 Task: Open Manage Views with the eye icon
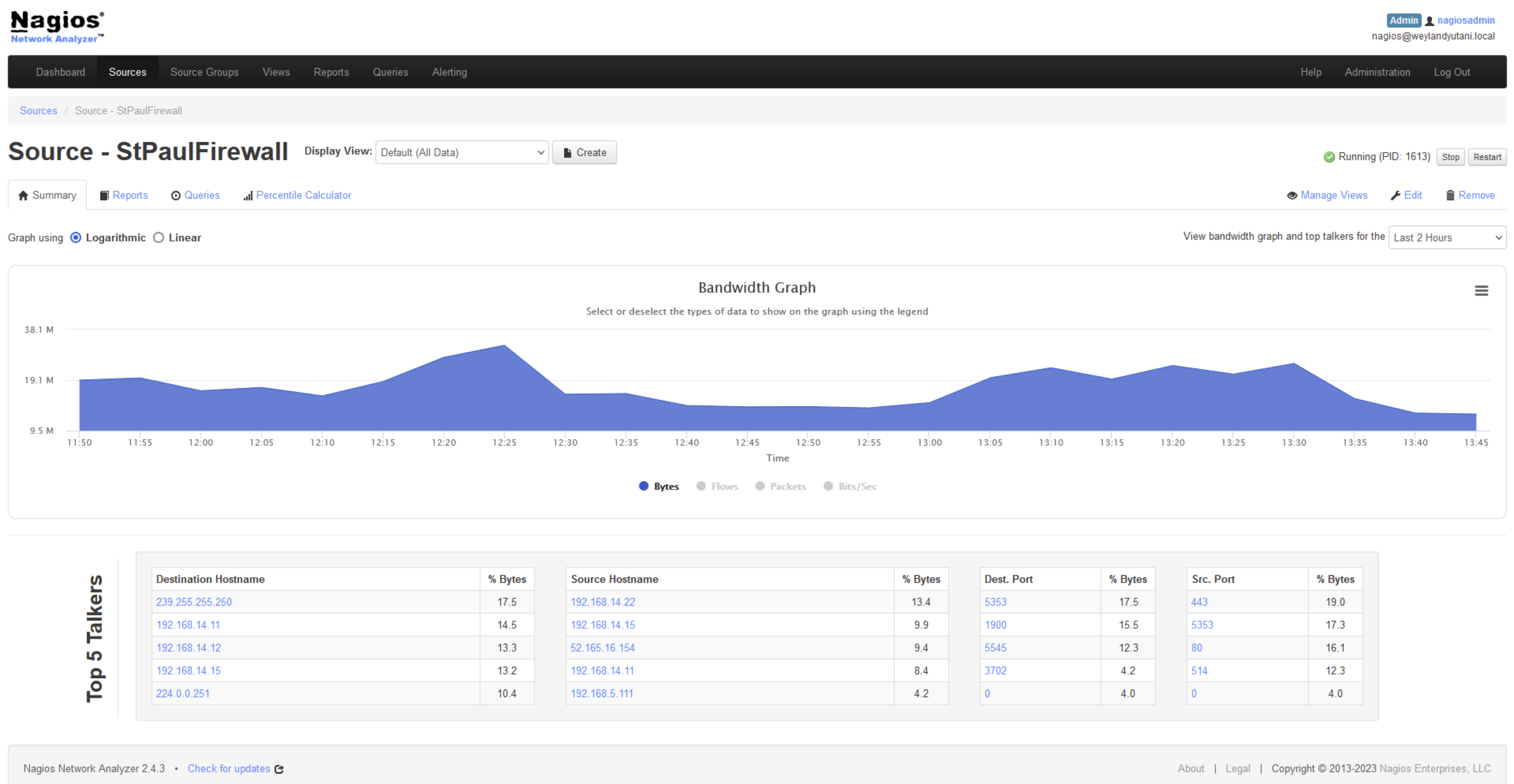tap(1293, 195)
